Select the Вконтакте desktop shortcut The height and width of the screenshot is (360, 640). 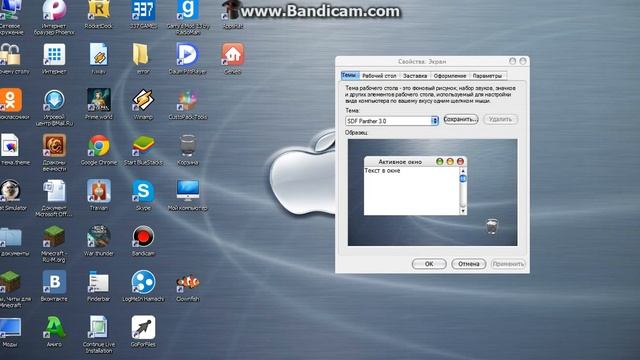click(x=54, y=282)
